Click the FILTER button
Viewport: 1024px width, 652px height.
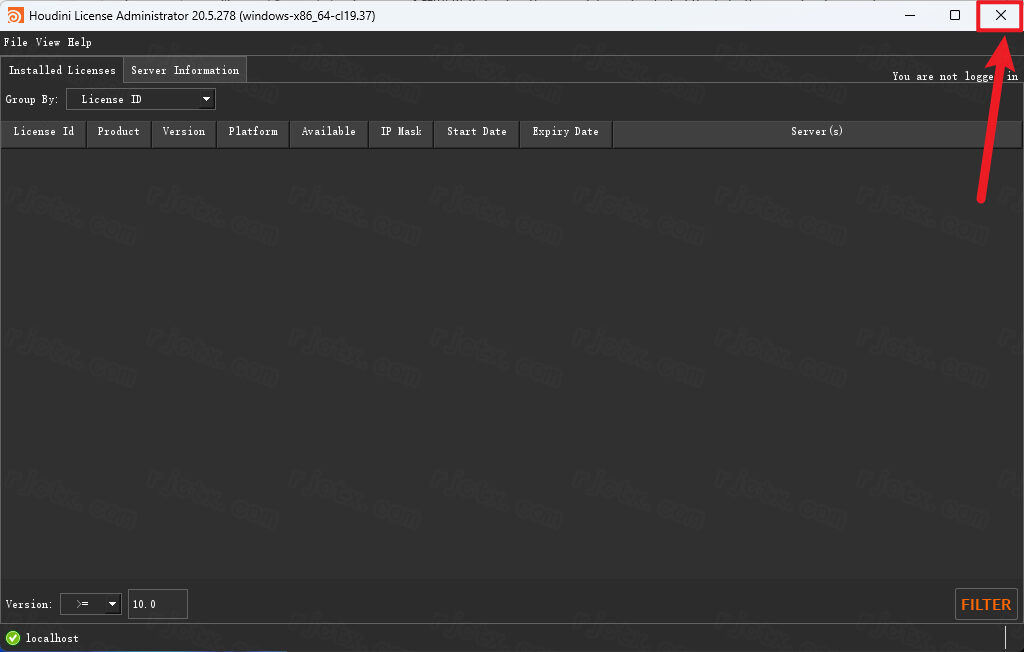[x=986, y=604]
